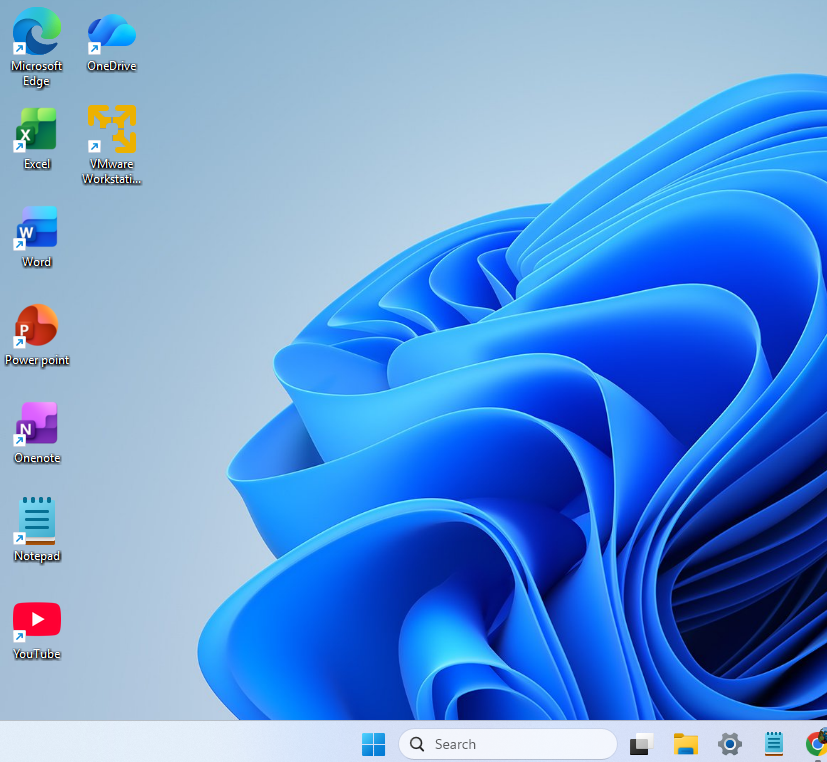The width and height of the screenshot is (827, 762).
Task: Open the Microsoft Edge desktop shortcut
Action: tap(36, 32)
